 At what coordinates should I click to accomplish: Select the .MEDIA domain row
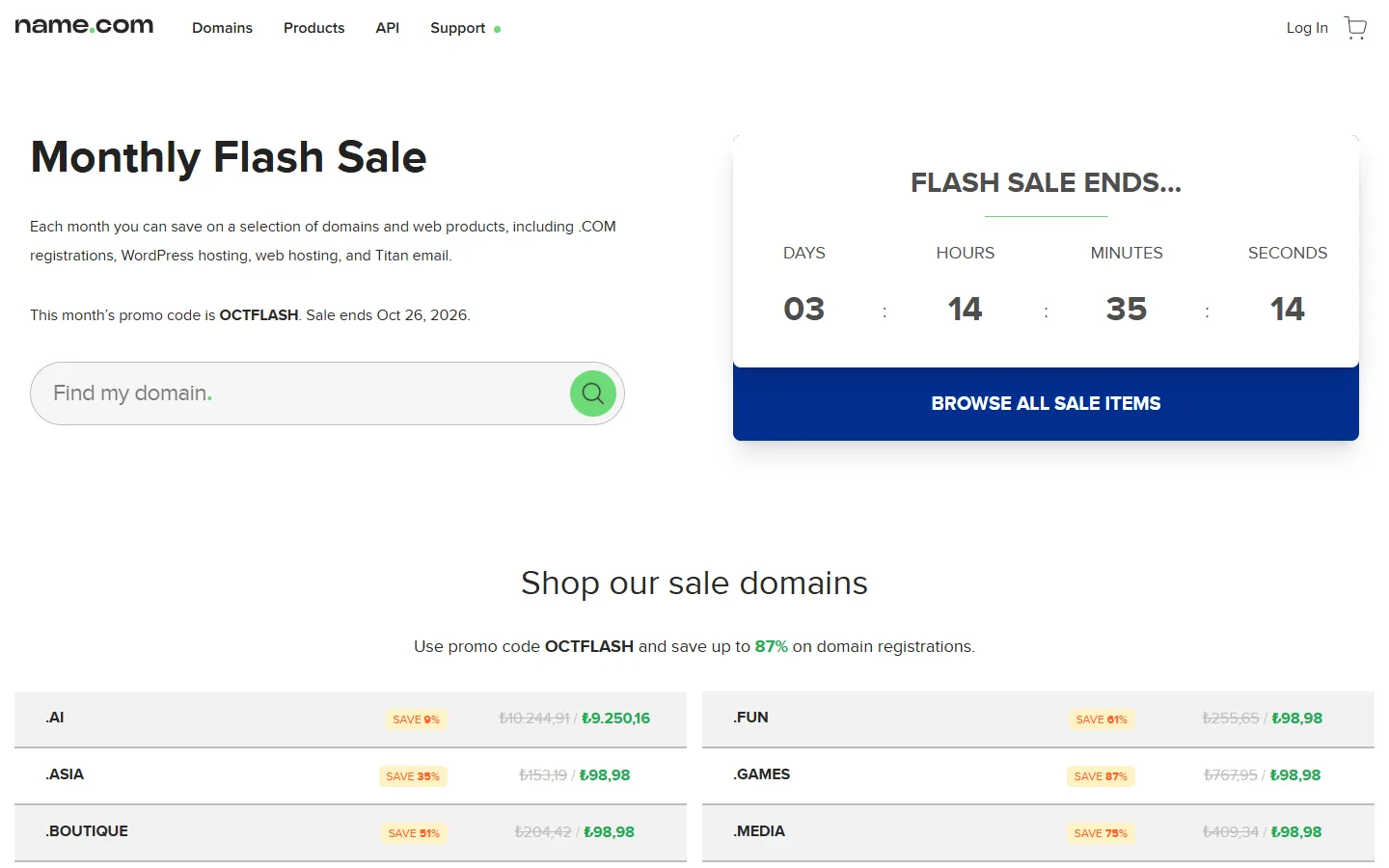point(1038,832)
